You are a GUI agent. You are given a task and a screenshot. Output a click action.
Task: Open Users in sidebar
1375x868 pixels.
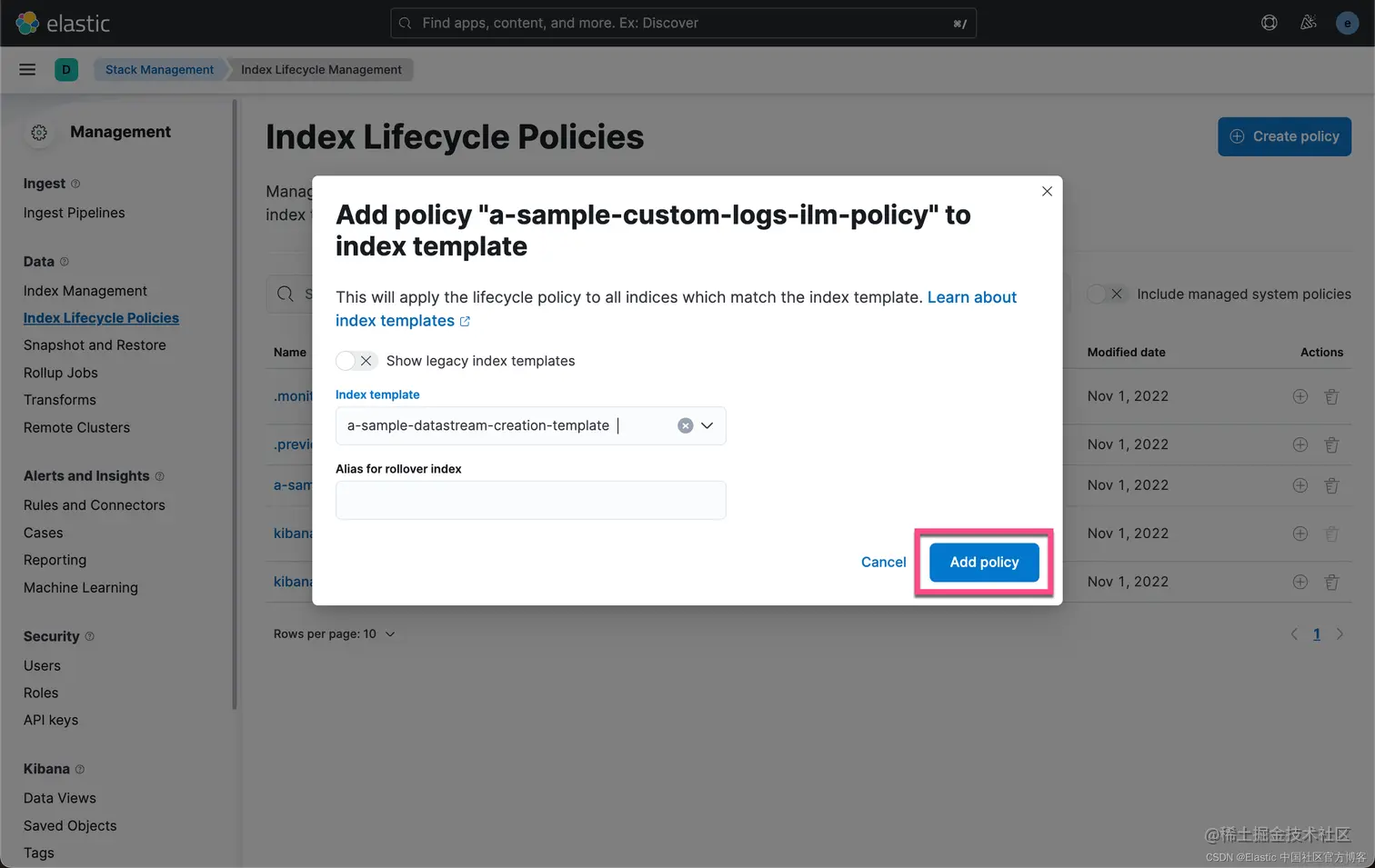point(42,665)
